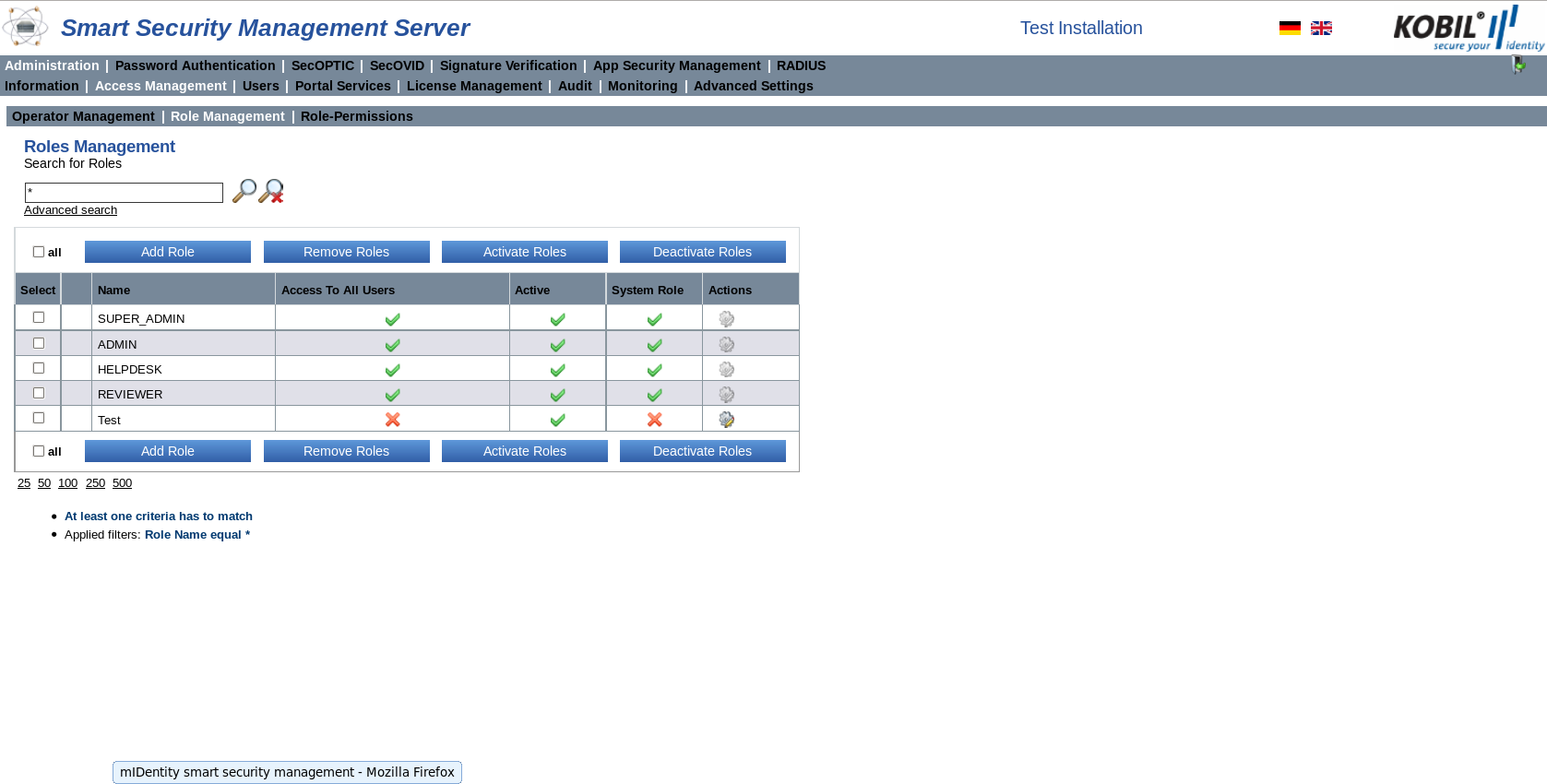Open the Advanced search link
1547x784 pixels.
[70, 210]
